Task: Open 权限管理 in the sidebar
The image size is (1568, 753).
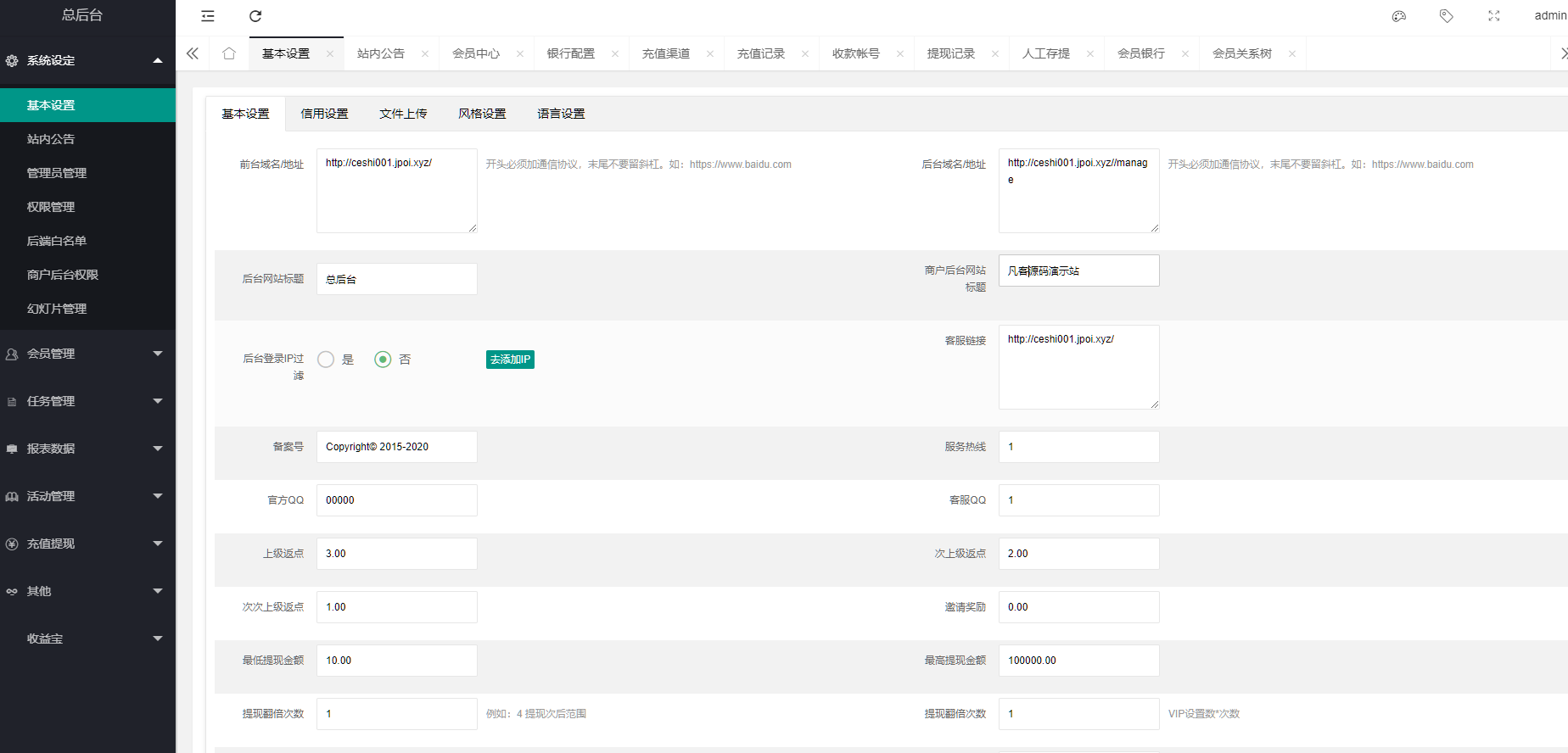Action: (87, 207)
